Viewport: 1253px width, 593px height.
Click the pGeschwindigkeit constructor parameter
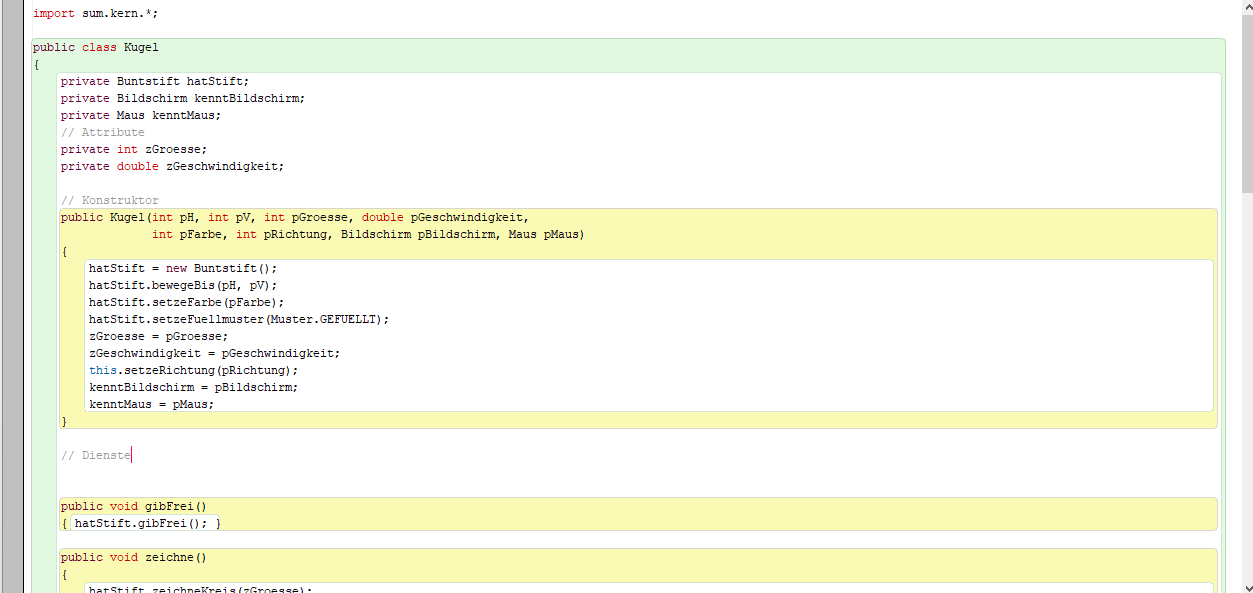click(468, 217)
